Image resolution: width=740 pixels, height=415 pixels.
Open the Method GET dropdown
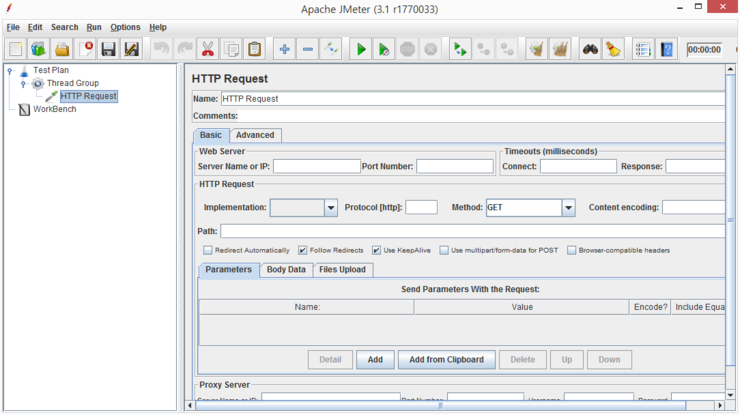pyautogui.click(x=569, y=208)
